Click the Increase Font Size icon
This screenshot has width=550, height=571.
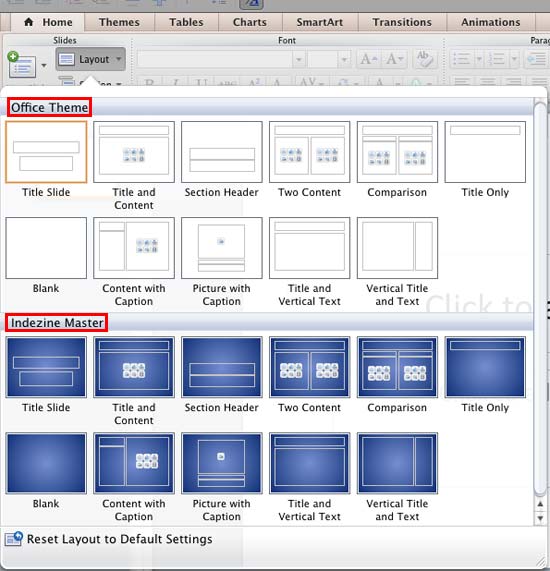point(369,59)
